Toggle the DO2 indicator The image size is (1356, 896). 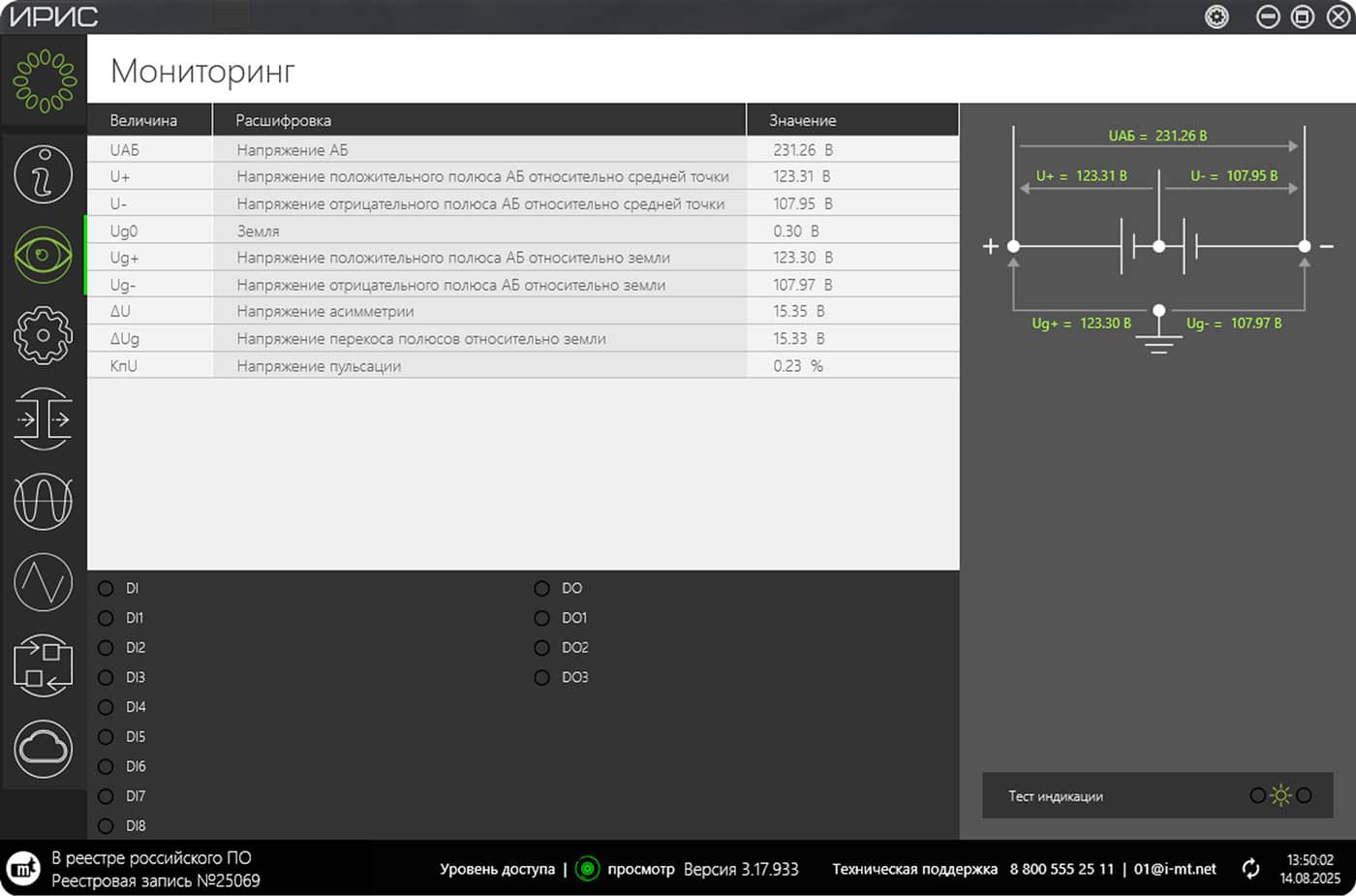541,648
